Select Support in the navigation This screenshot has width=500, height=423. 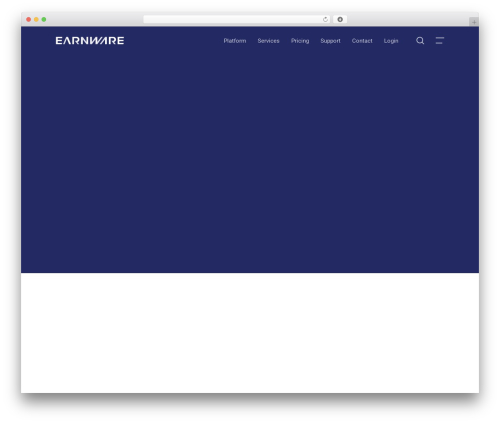330,41
